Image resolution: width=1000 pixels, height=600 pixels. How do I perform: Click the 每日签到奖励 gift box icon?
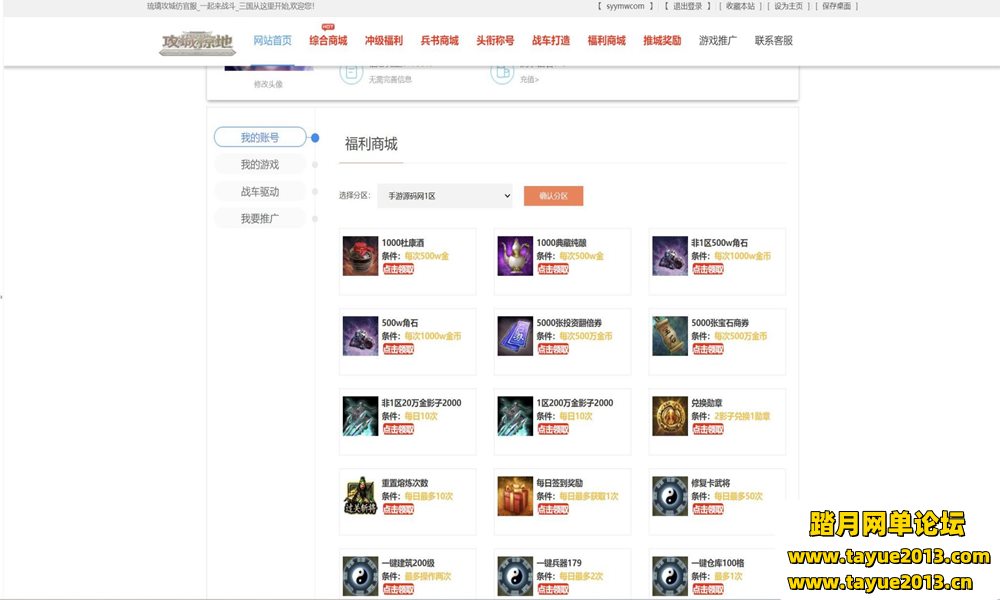515,496
